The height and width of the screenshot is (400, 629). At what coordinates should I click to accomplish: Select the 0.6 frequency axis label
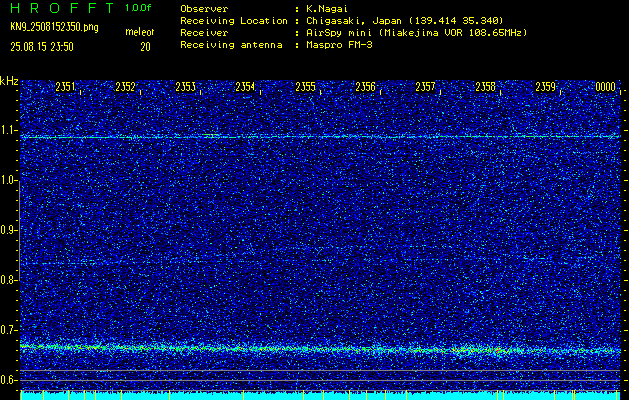pos(9,380)
